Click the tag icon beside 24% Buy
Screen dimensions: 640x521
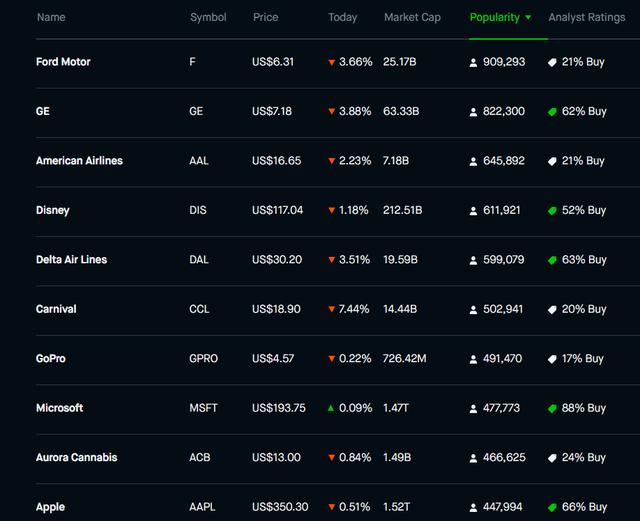[x=552, y=458]
